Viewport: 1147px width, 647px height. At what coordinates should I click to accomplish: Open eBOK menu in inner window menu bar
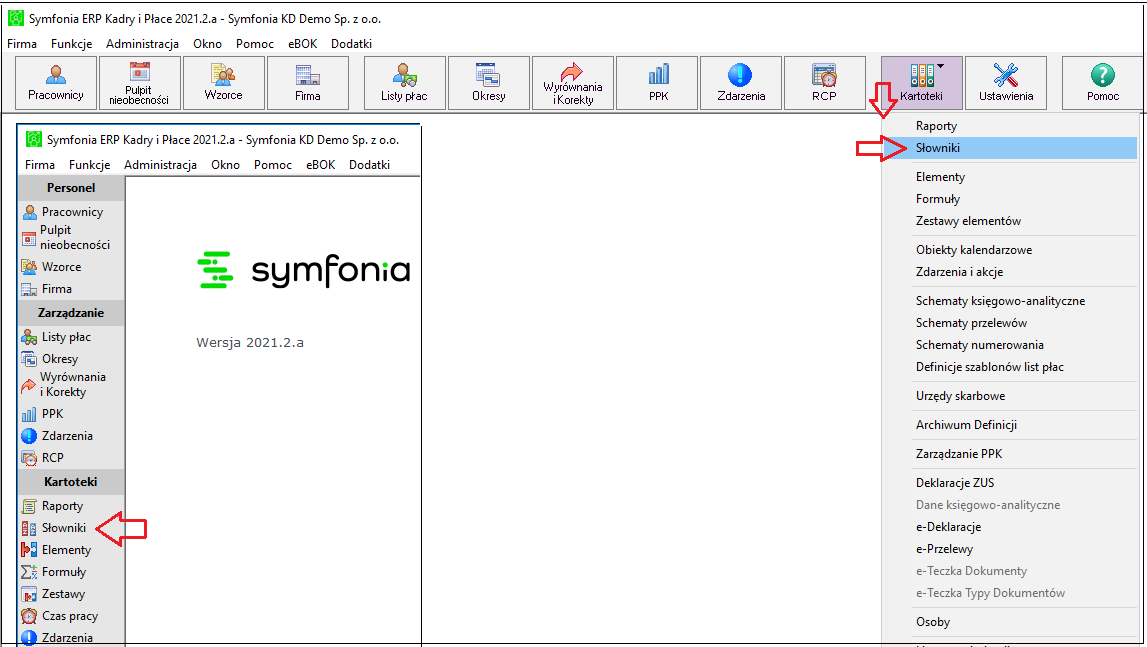[320, 165]
